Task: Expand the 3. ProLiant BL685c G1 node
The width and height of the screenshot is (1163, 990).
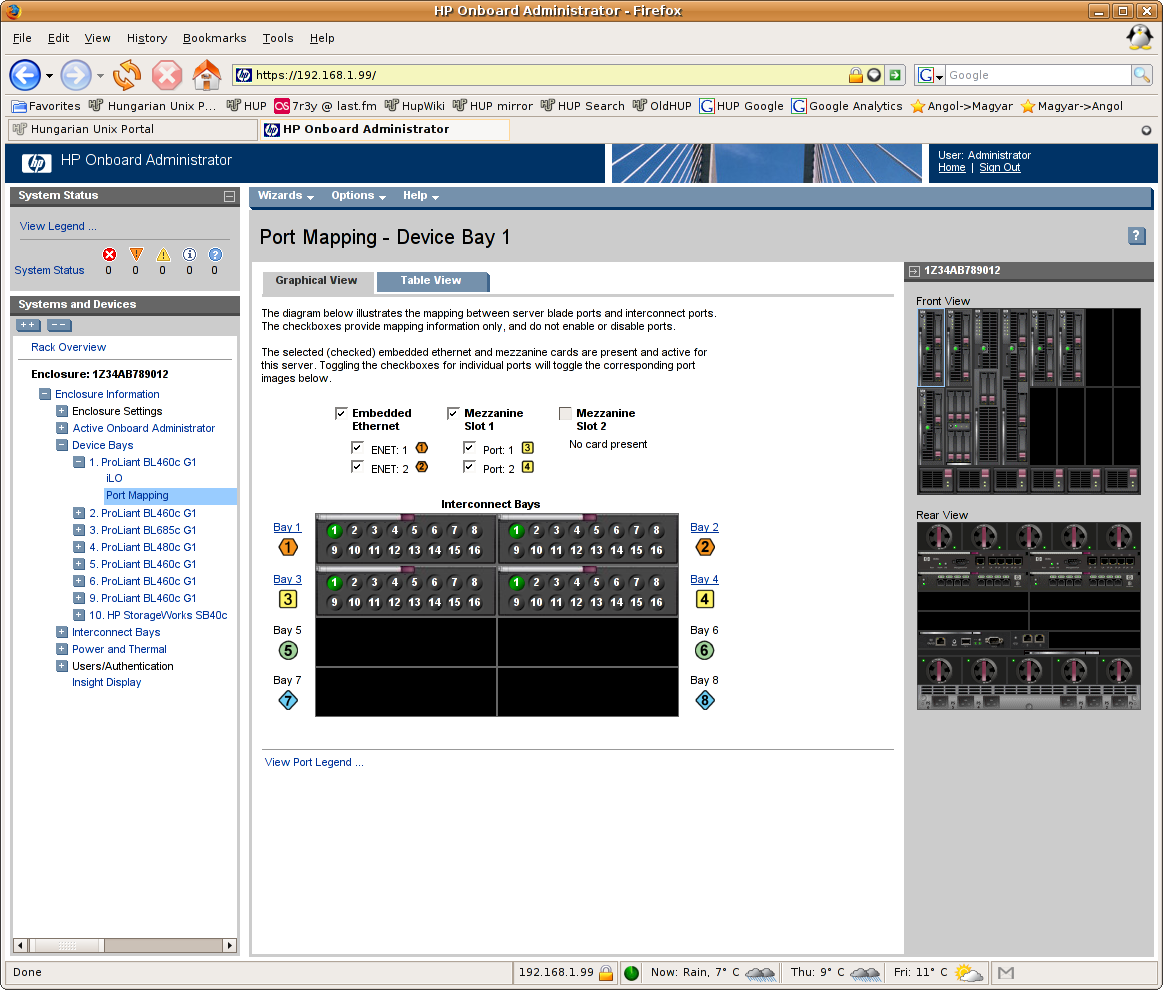Action: (x=79, y=530)
